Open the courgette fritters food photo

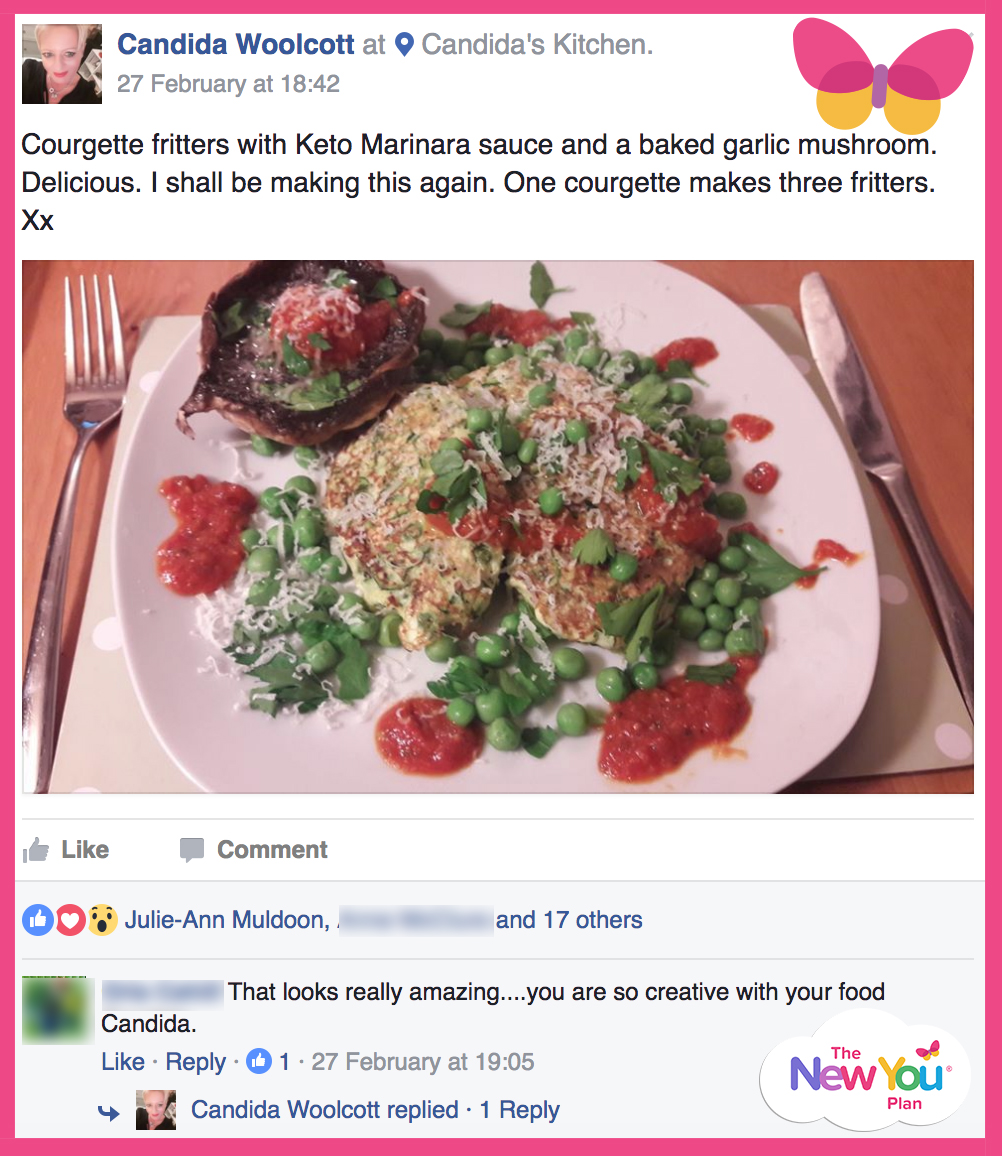click(498, 526)
